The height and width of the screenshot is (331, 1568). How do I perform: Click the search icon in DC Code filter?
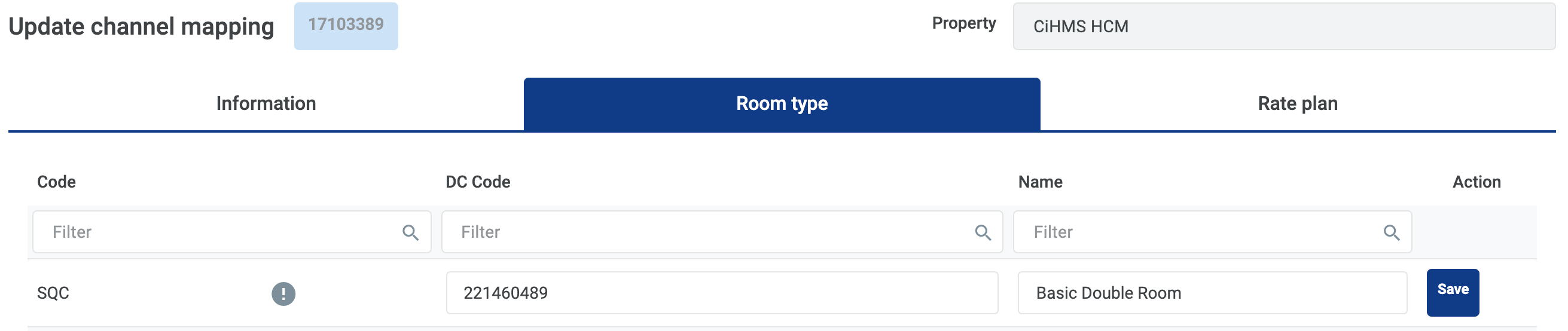tap(983, 232)
